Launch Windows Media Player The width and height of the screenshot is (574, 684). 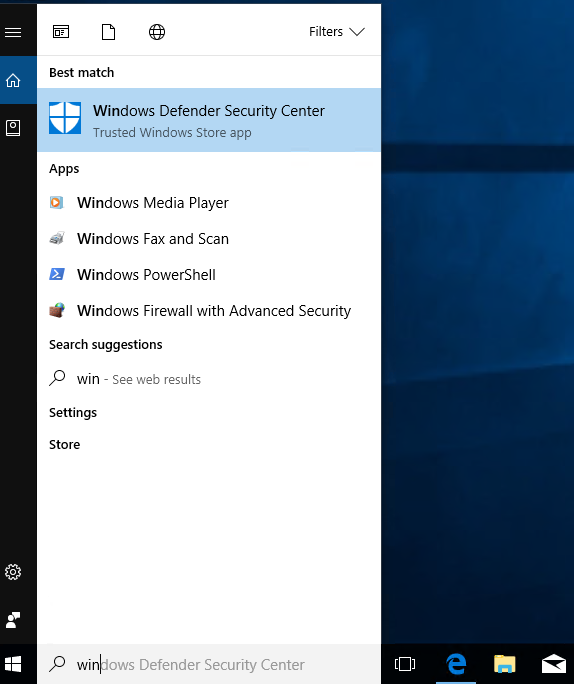tap(209, 203)
